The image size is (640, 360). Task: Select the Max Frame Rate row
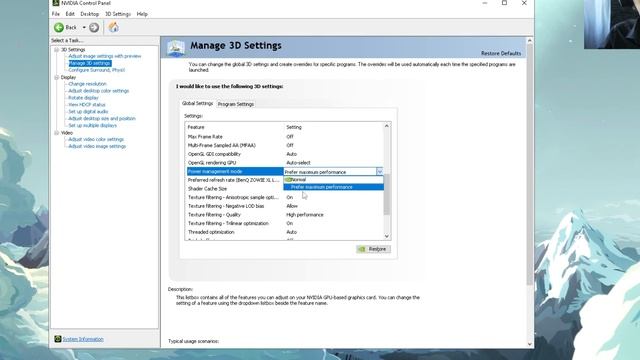point(285,137)
